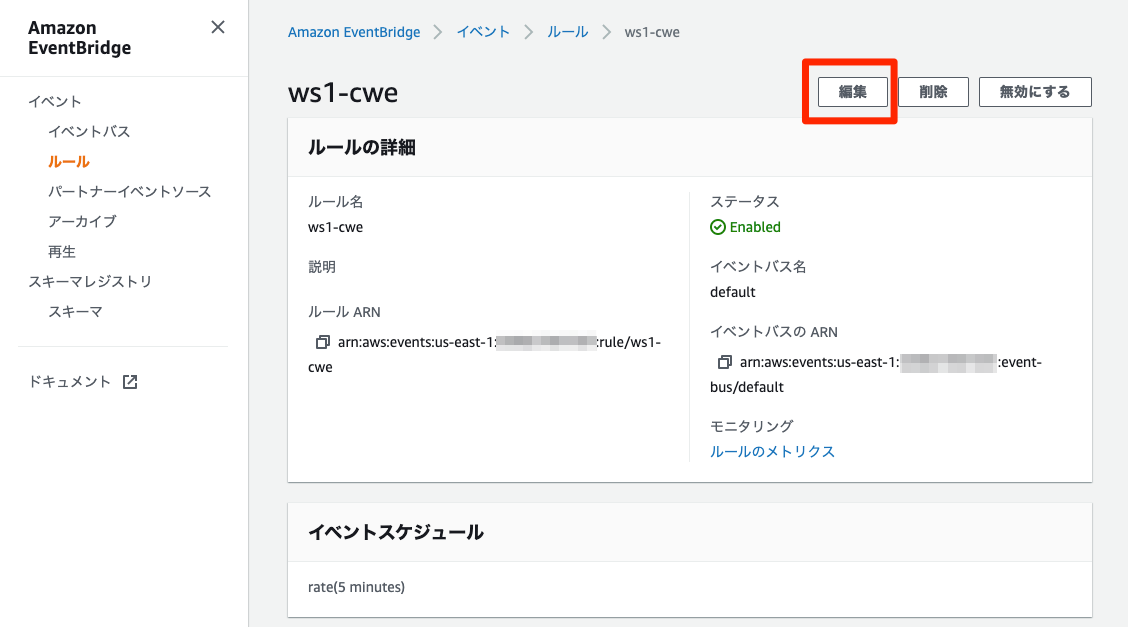Screen dimensions: 1128x627
Task: Copy the rule ARN
Action: tap(323, 342)
